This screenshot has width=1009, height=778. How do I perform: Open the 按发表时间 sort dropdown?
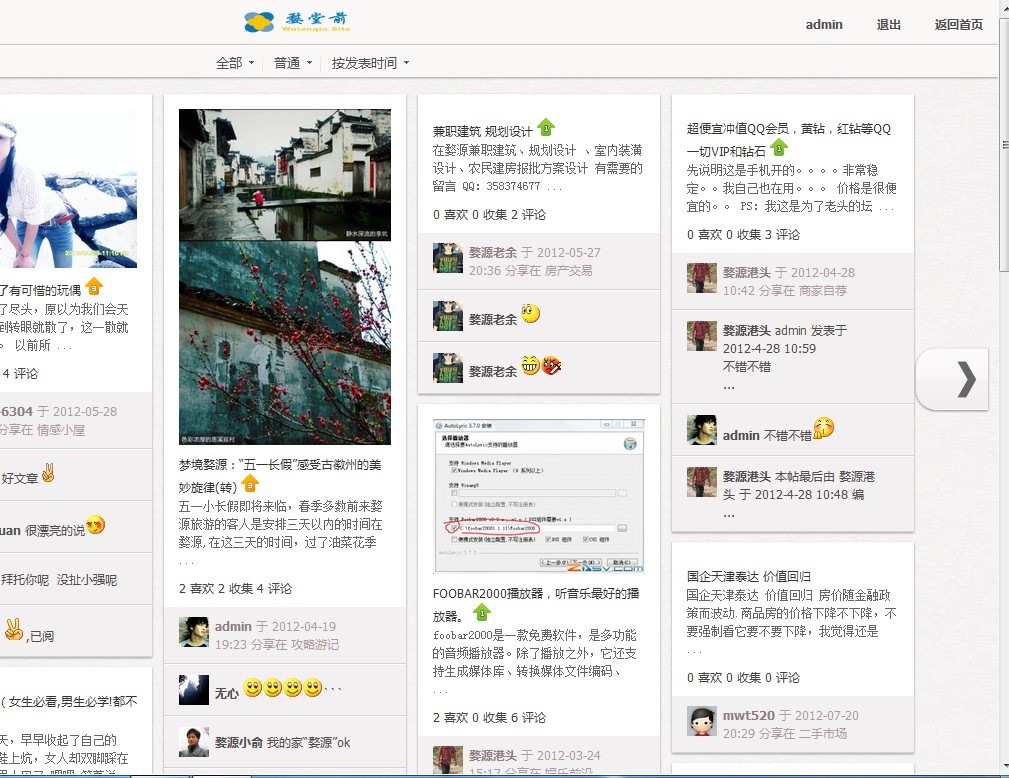click(370, 63)
